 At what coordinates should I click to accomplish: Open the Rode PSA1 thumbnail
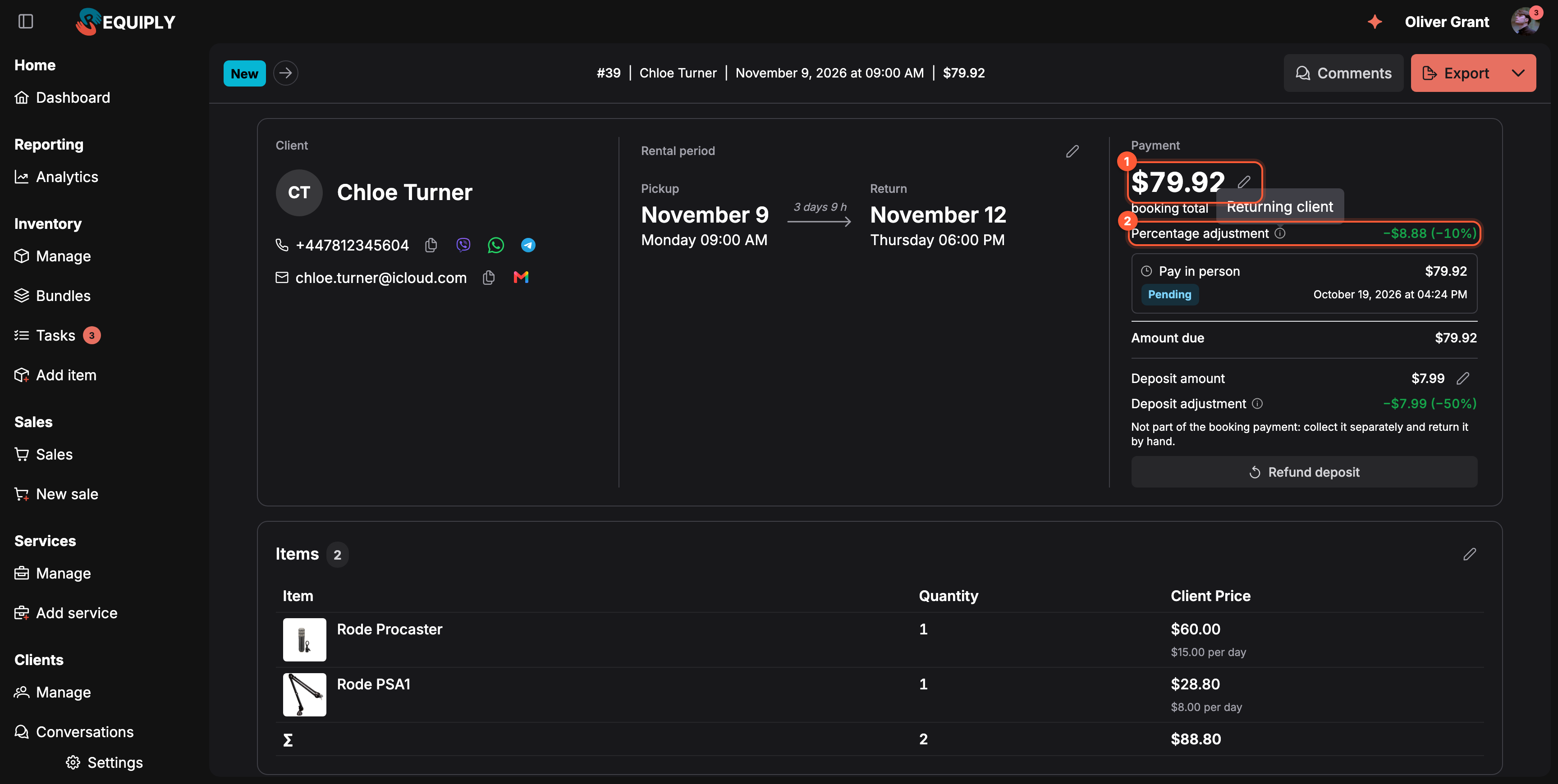[x=304, y=694]
